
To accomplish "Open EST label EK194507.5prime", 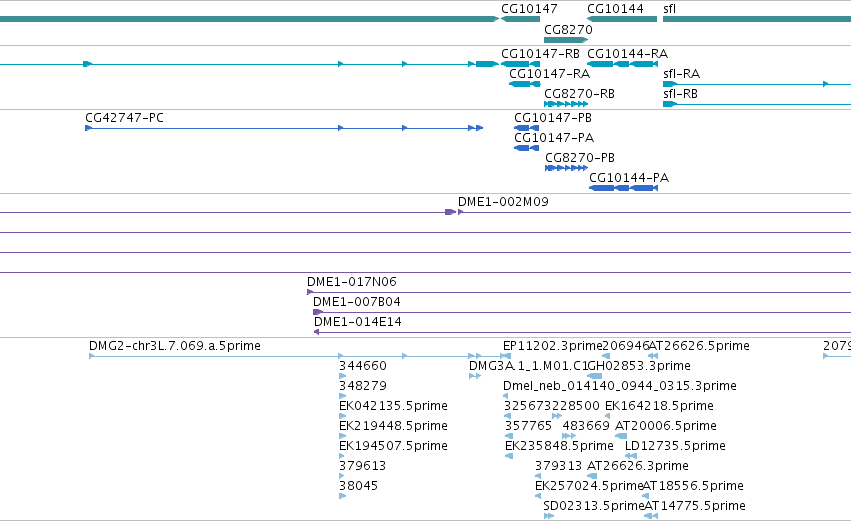I will point(393,446).
